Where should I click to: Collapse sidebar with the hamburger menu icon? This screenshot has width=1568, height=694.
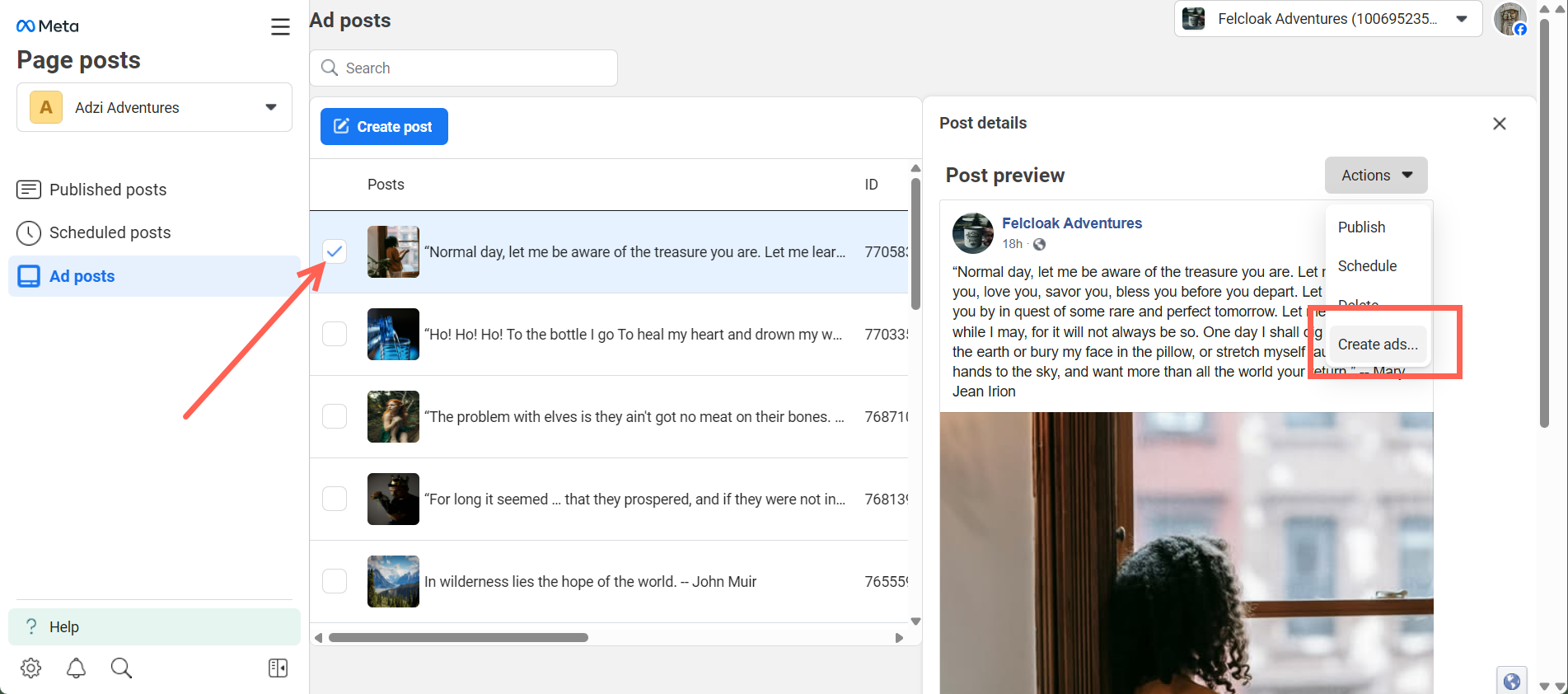[280, 27]
